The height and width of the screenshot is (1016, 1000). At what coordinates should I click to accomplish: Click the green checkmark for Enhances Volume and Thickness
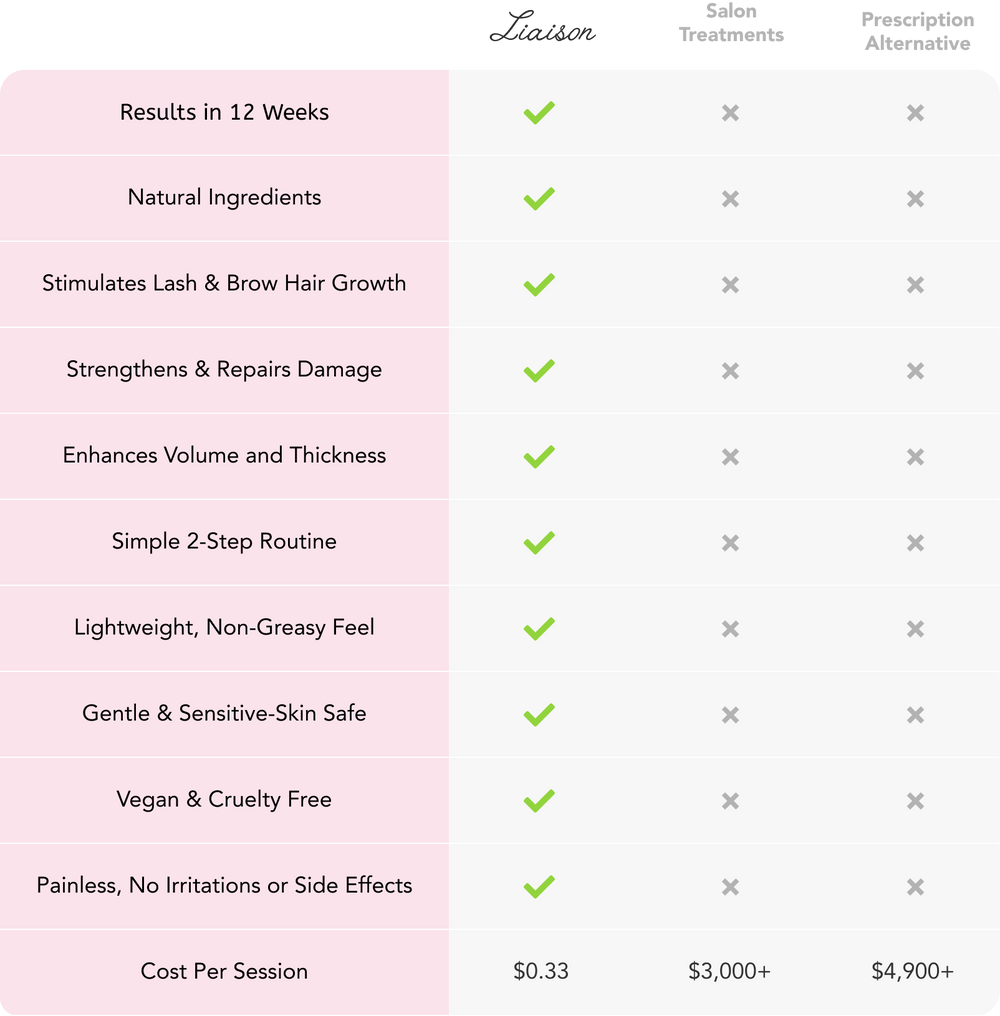(x=538, y=457)
